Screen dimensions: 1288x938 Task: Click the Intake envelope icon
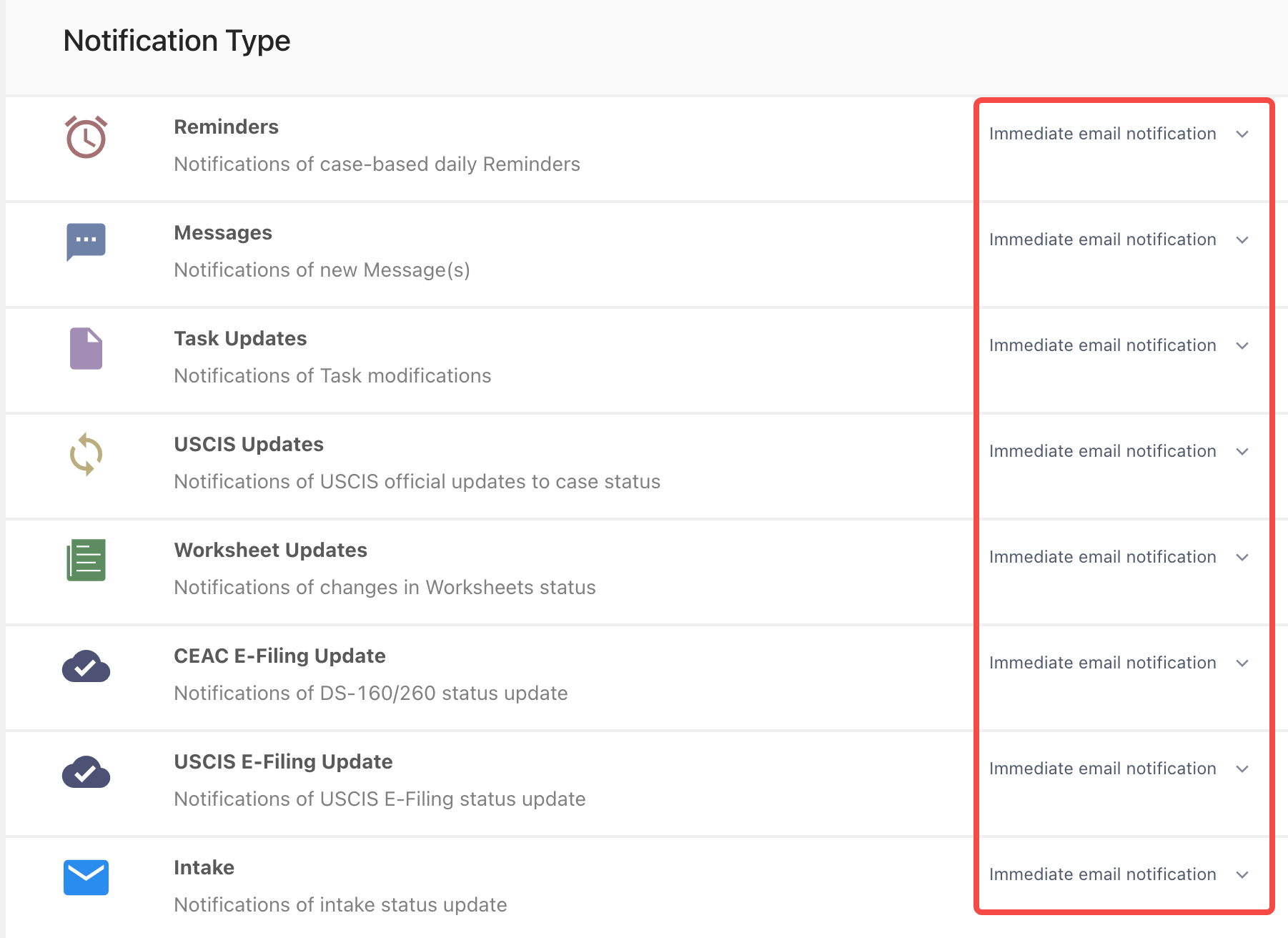pos(86,877)
